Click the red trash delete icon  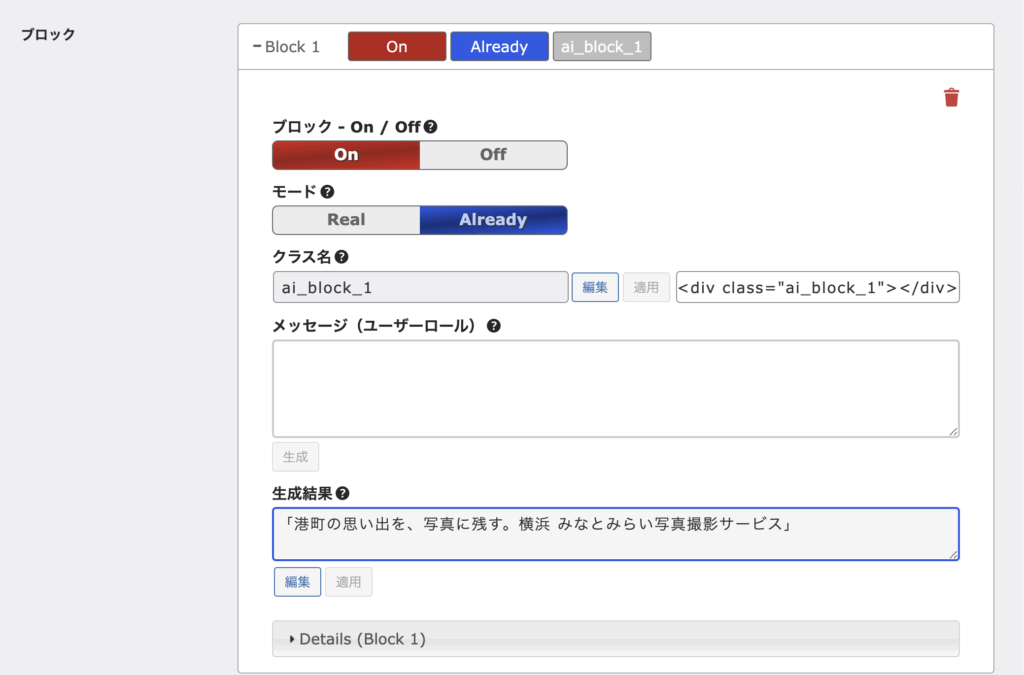coord(951,97)
